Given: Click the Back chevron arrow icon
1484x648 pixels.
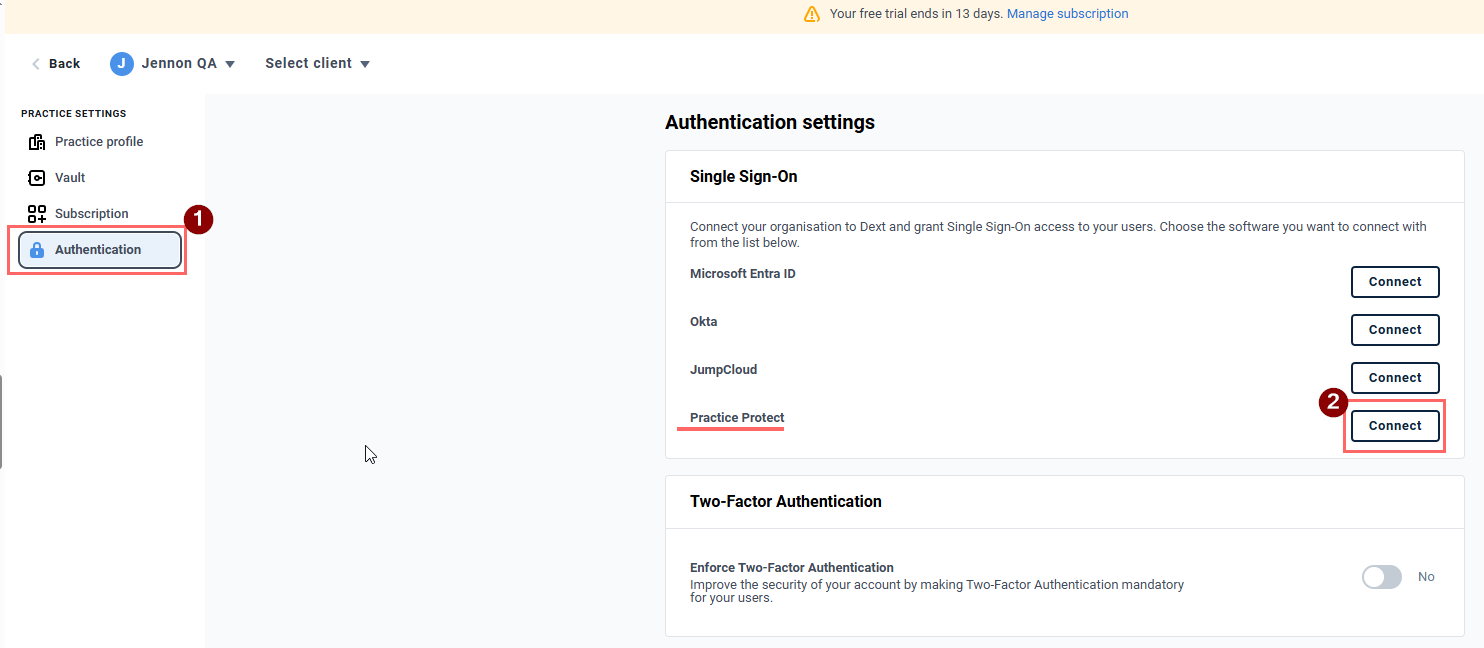Looking at the screenshot, I should 36,64.
